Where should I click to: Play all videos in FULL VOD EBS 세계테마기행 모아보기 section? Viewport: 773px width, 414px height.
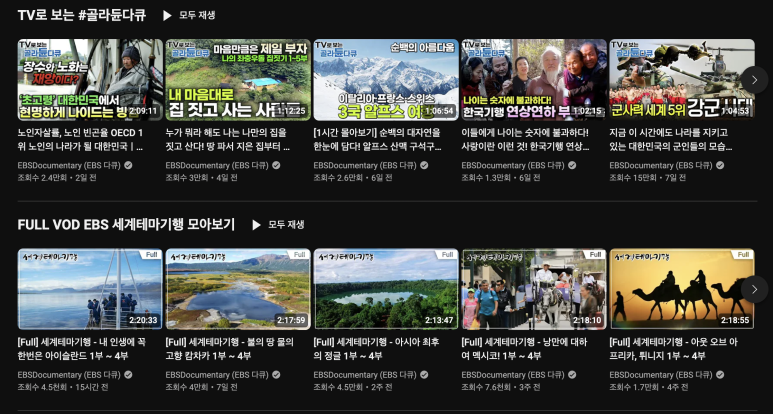pos(279,225)
